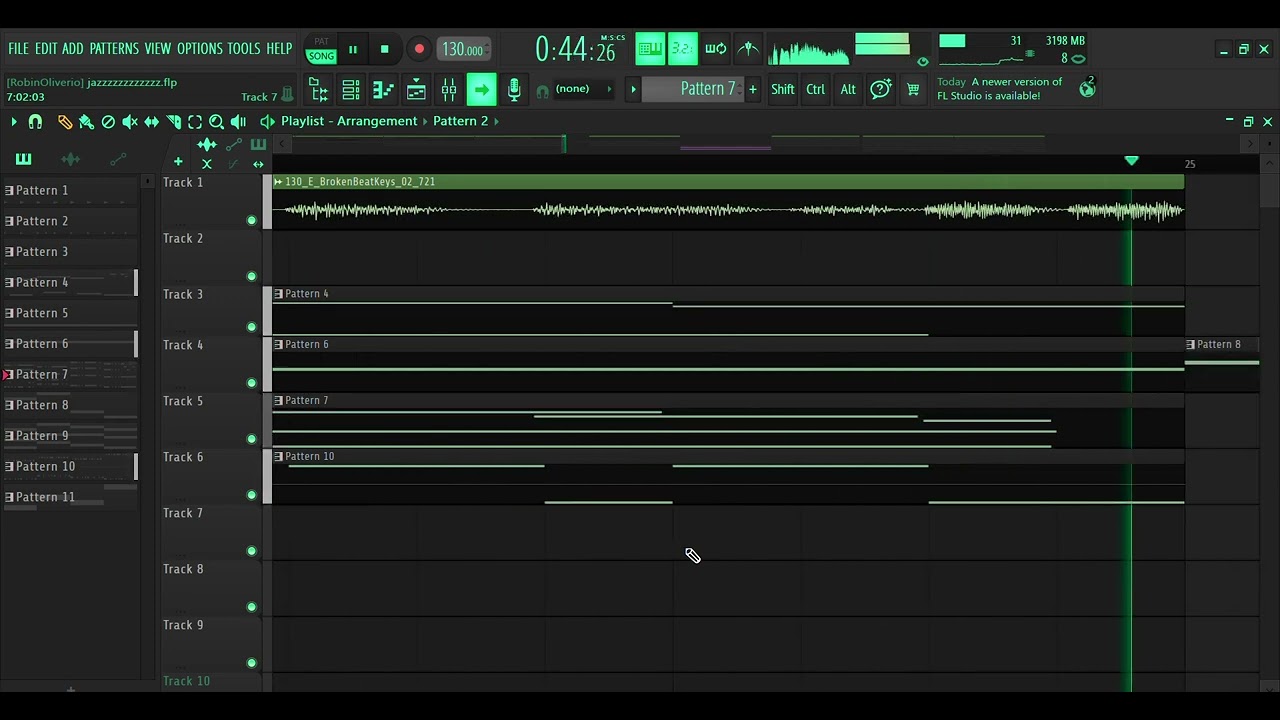
Task: Toggle typing keyboard to piano icon
Action: (x=650, y=48)
